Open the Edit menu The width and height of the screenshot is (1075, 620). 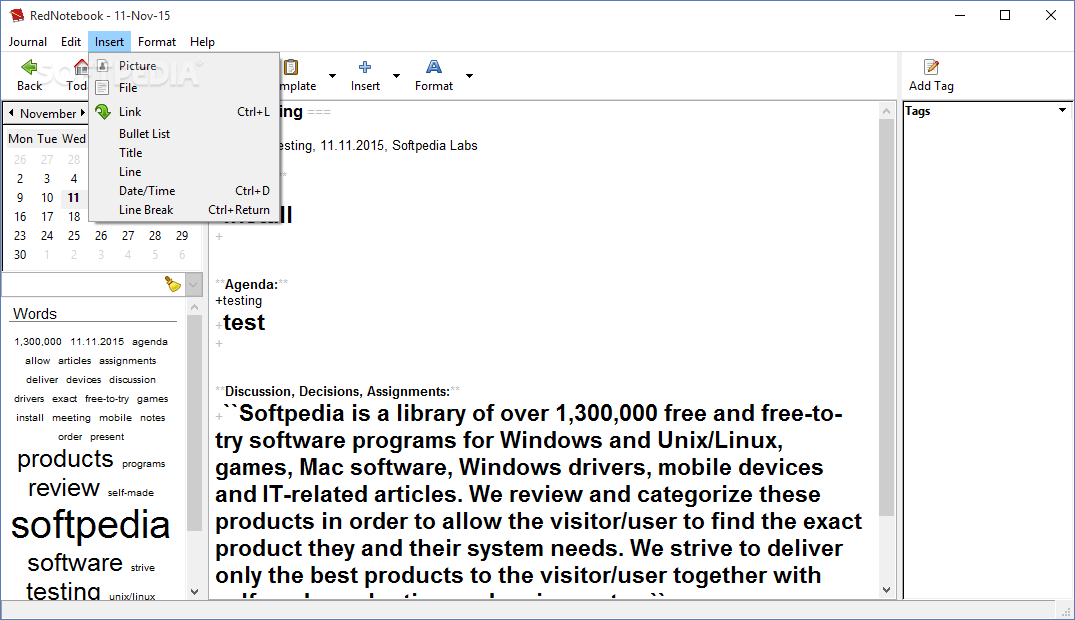pyautogui.click(x=71, y=42)
